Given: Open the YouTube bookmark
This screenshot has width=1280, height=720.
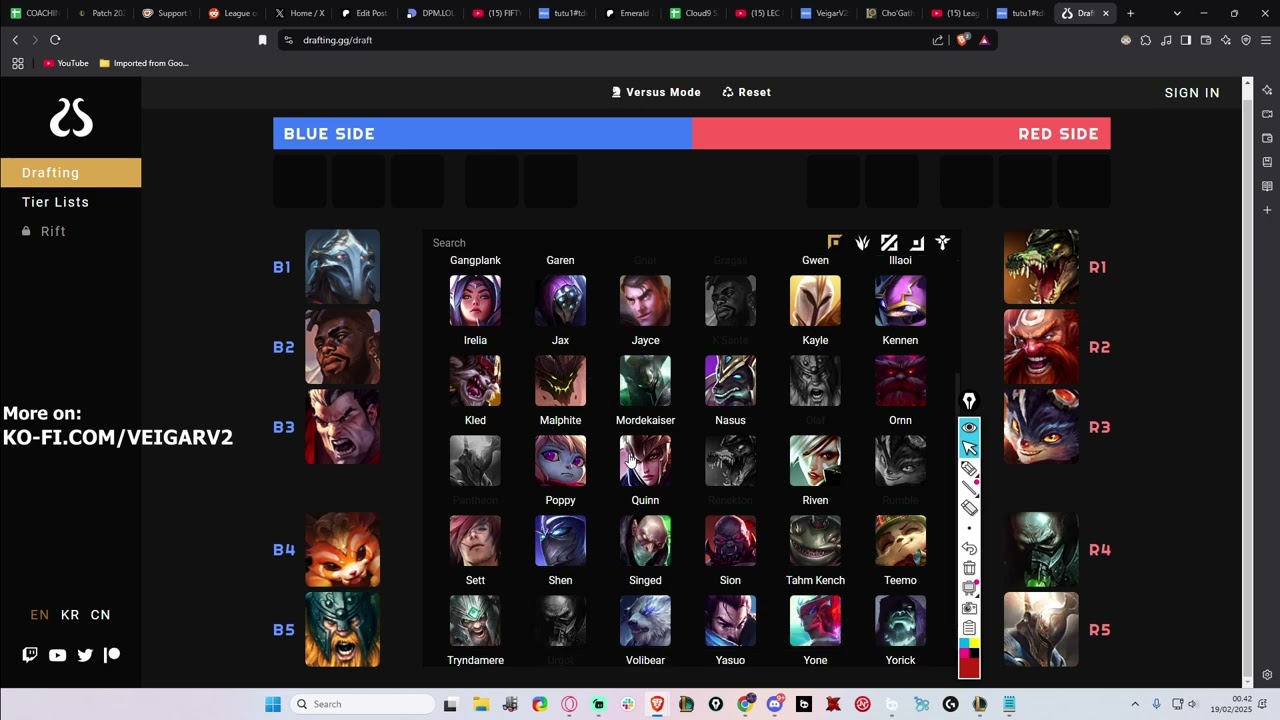Looking at the screenshot, I should click(66, 63).
